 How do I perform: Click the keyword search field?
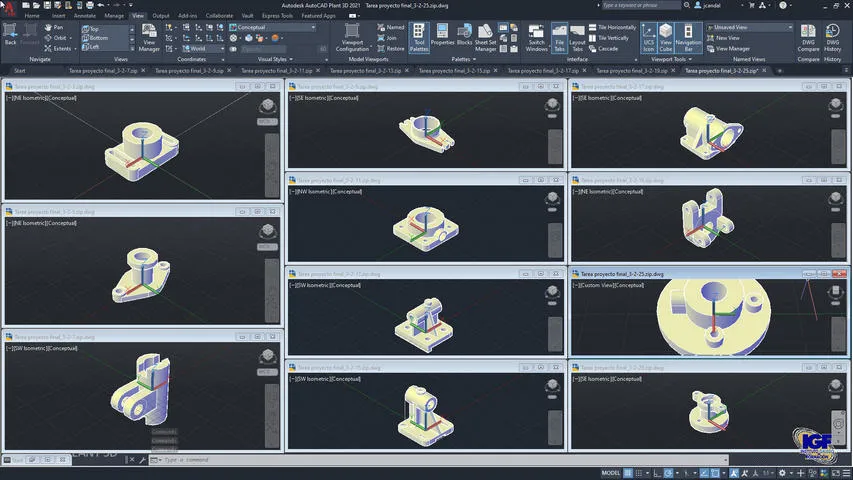[x=641, y=5]
